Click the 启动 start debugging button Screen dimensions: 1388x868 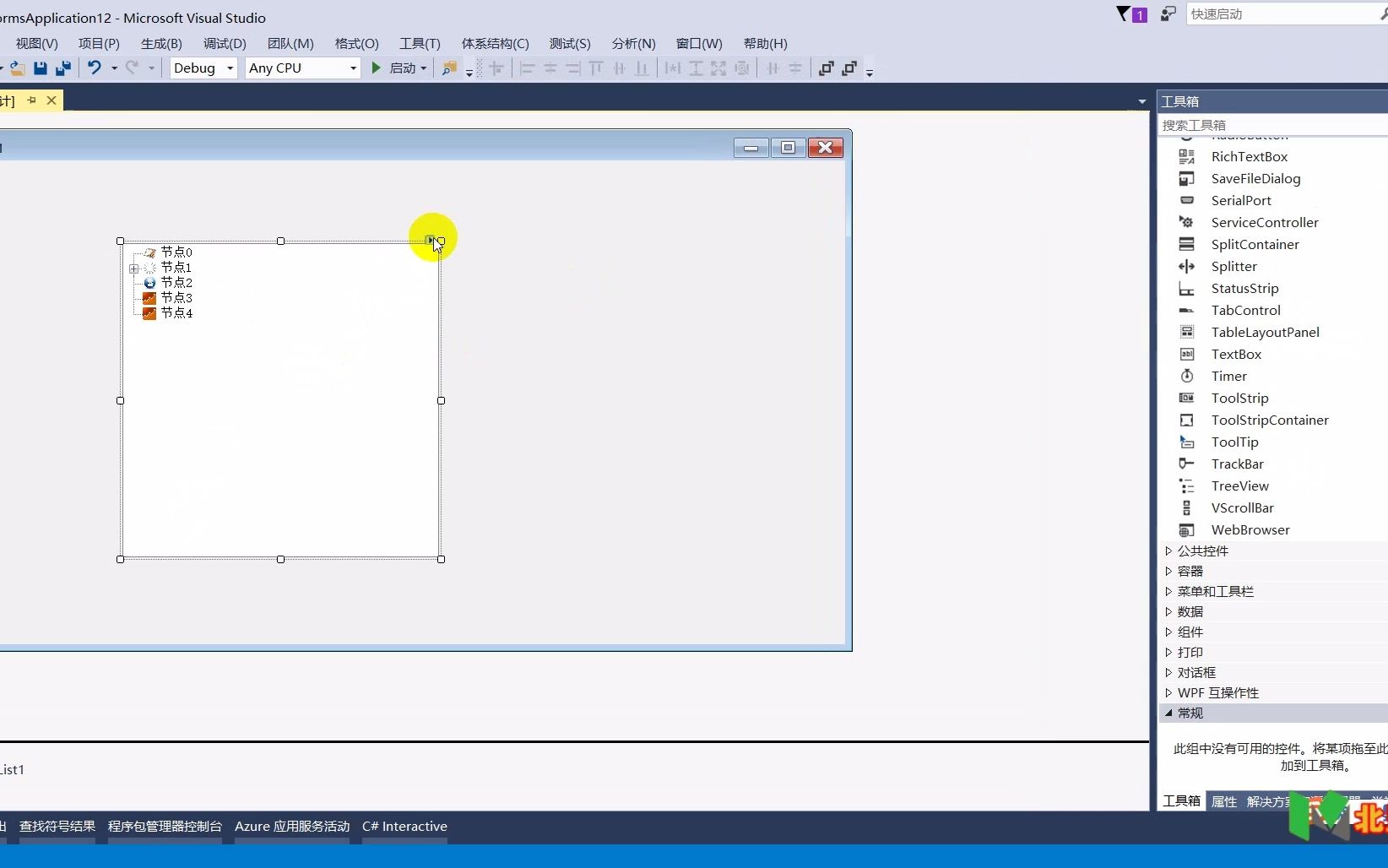click(x=393, y=68)
